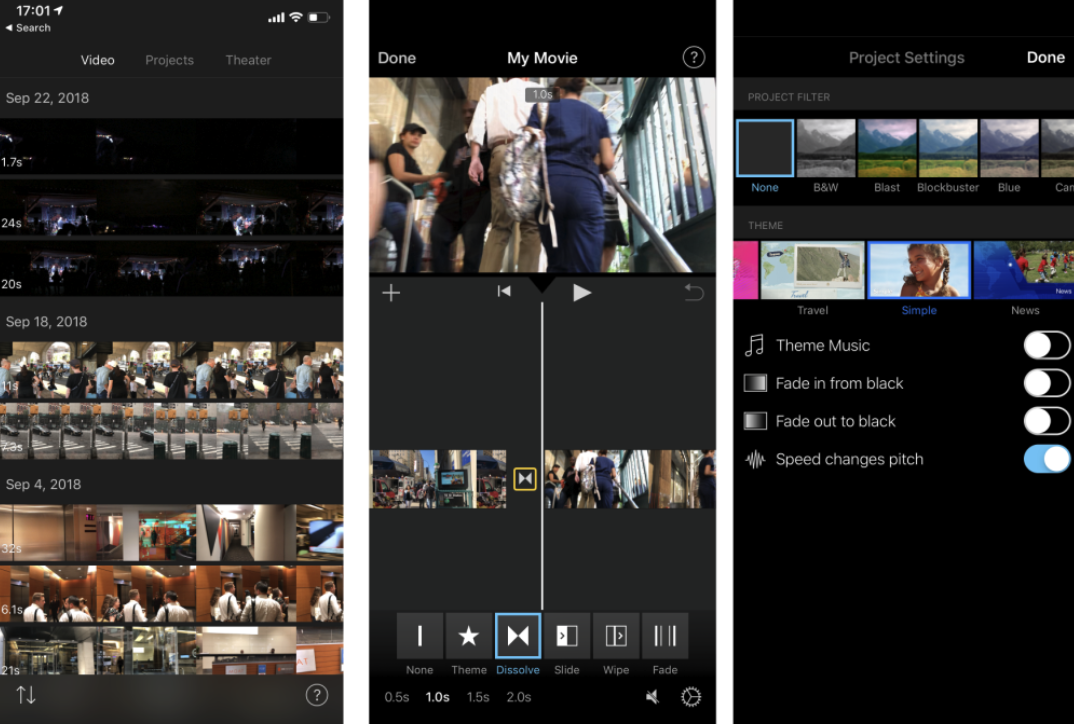Go back to Search
The height and width of the screenshot is (724, 1074).
click(x=28, y=27)
